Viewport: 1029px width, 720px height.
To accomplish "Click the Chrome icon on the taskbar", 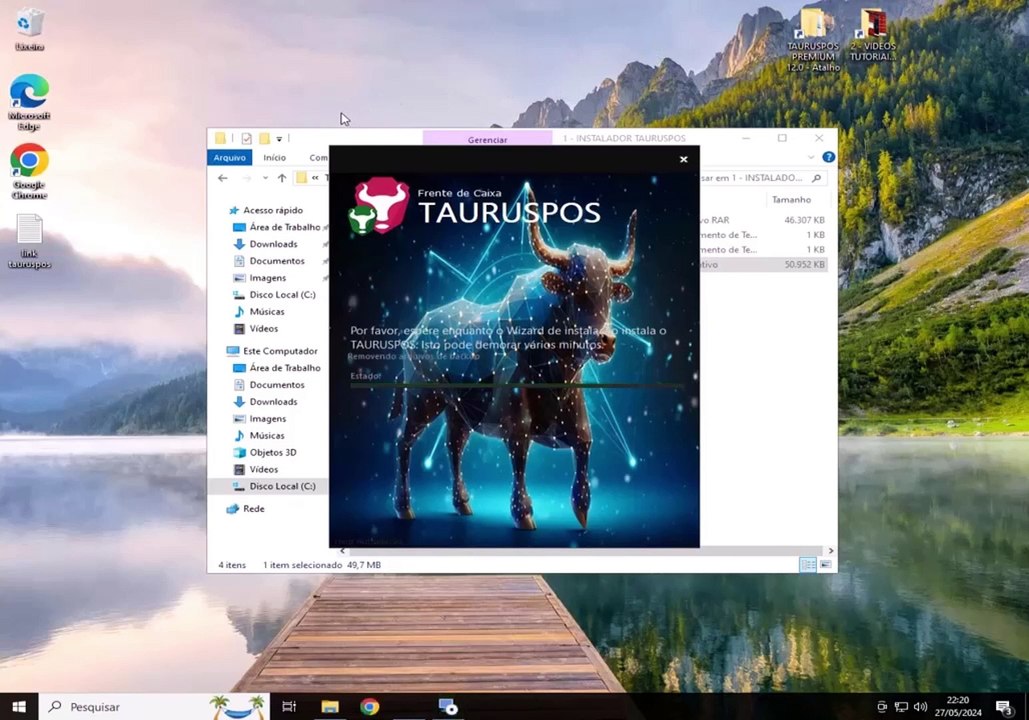I will [369, 706].
